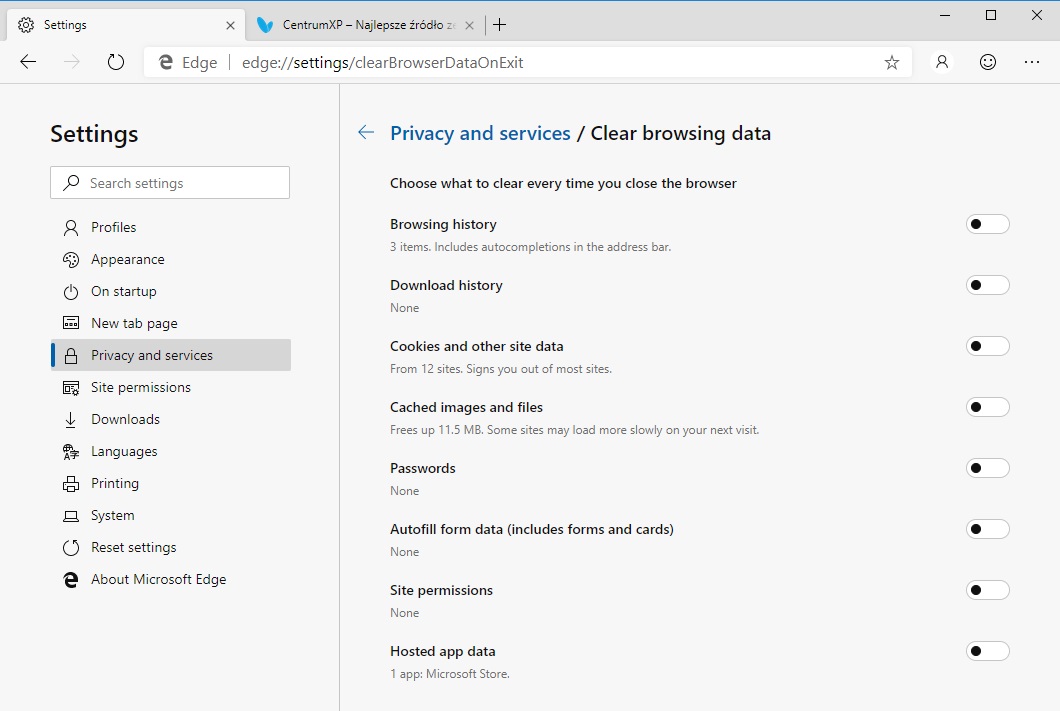Click the Privacy and services lock icon
This screenshot has height=711, width=1060.
(71, 356)
